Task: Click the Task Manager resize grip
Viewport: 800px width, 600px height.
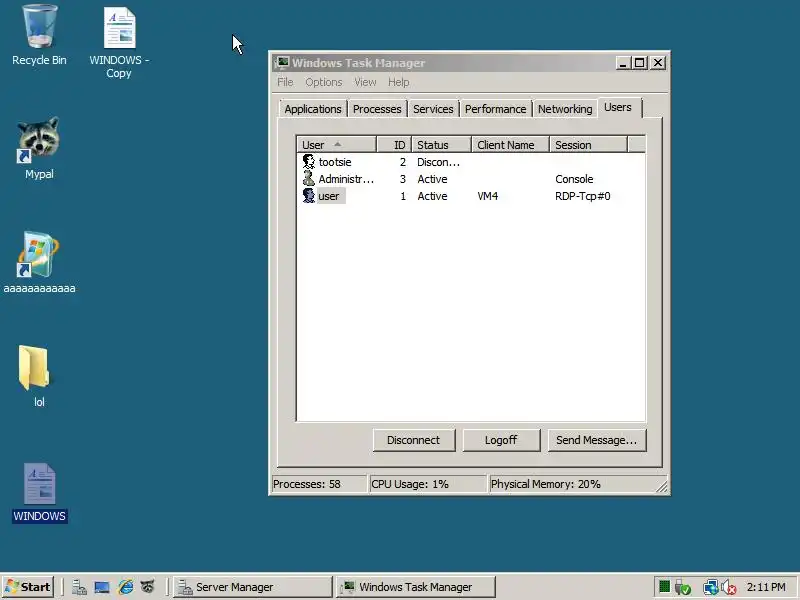Action: coord(662,487)
